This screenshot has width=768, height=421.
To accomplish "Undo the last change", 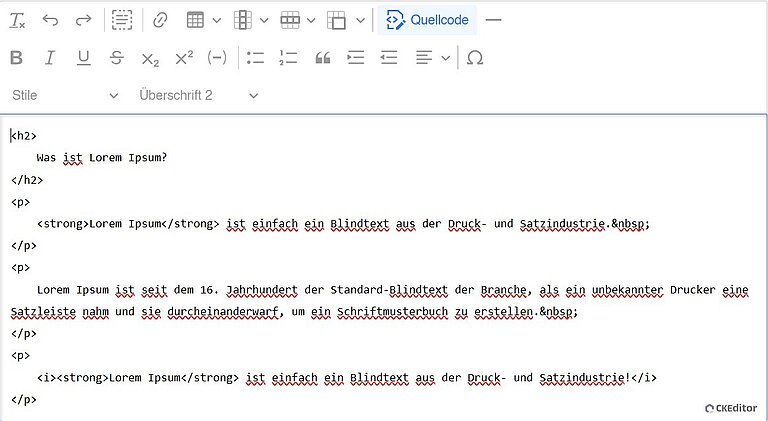I will click(51, 20).
